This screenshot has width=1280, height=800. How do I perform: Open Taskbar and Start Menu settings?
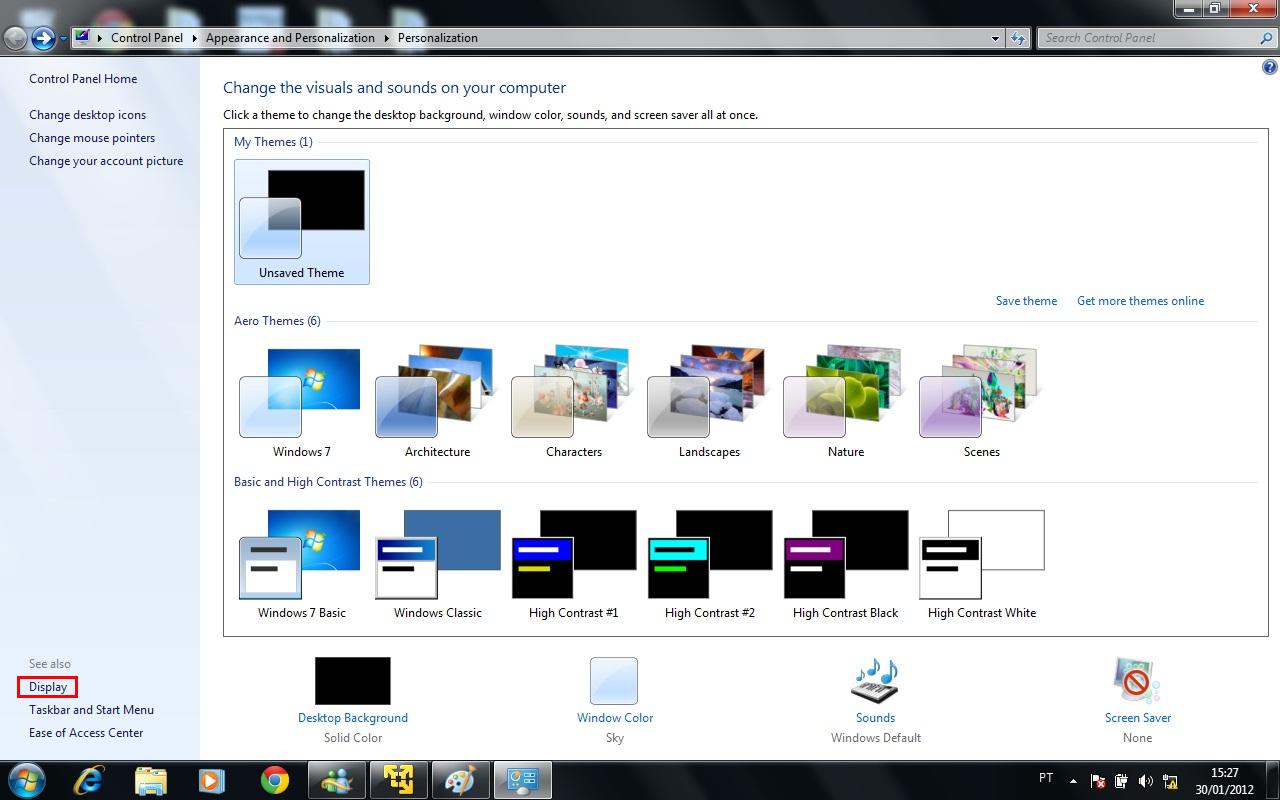91,710
